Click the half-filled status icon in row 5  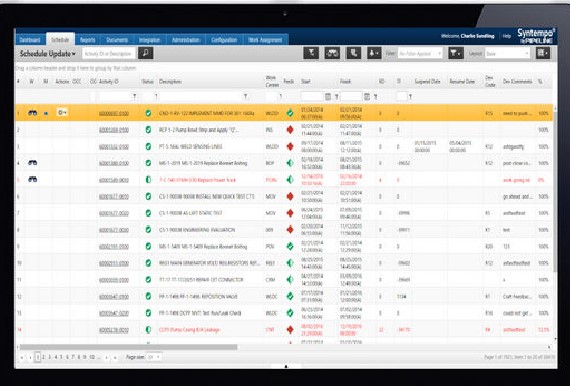(148, 180)
